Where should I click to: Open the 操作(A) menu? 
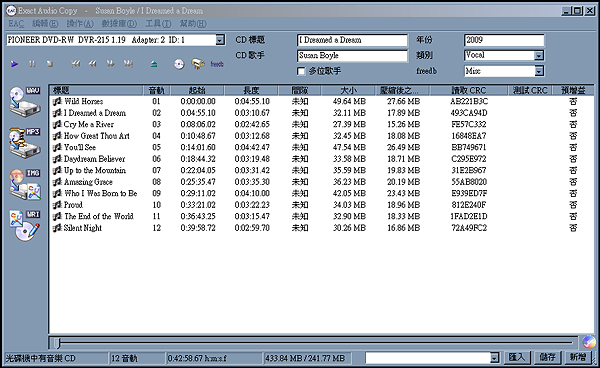coord(80,24)
